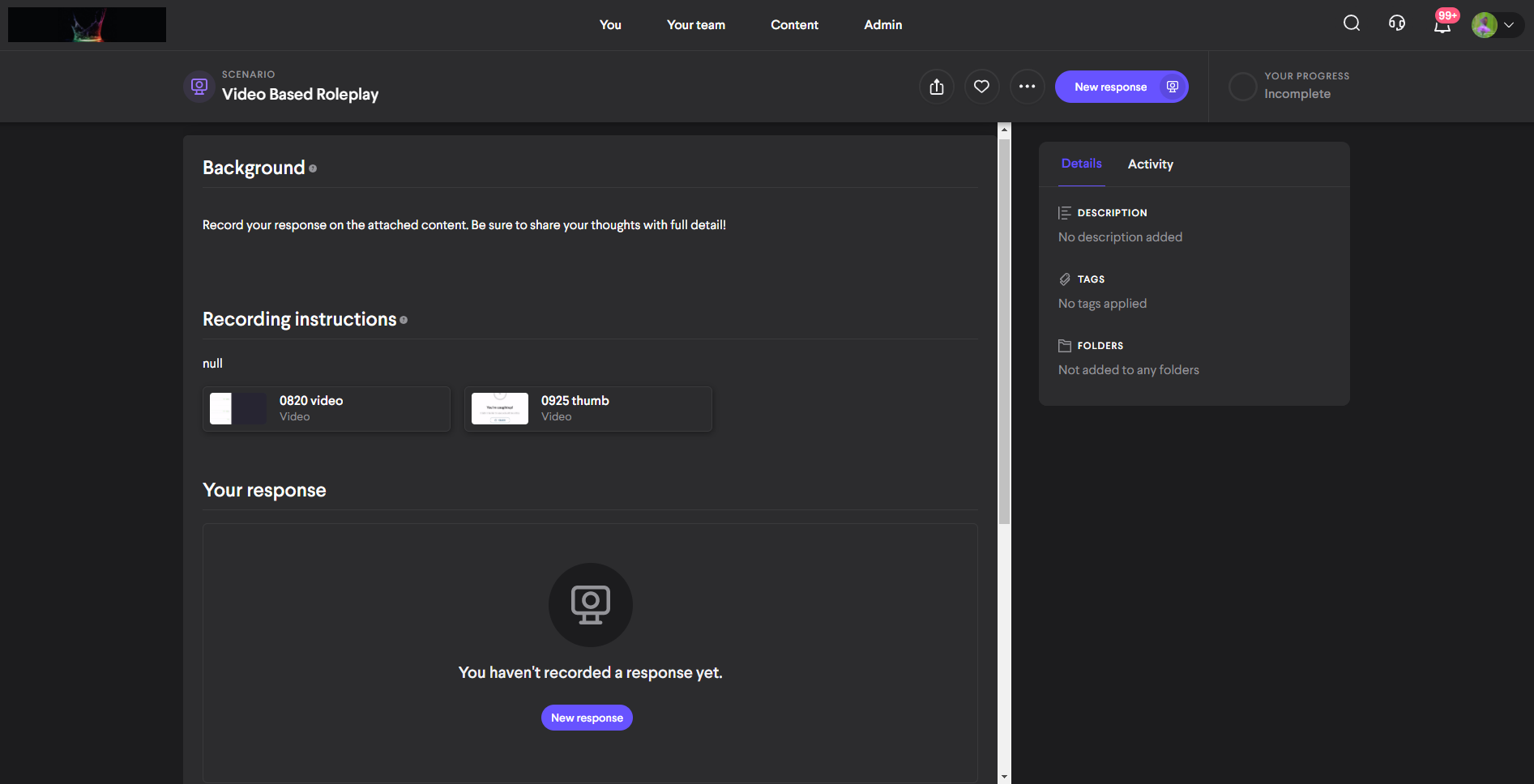Open the Your team menu
The image size is (1534, 784).
[695, 25]
